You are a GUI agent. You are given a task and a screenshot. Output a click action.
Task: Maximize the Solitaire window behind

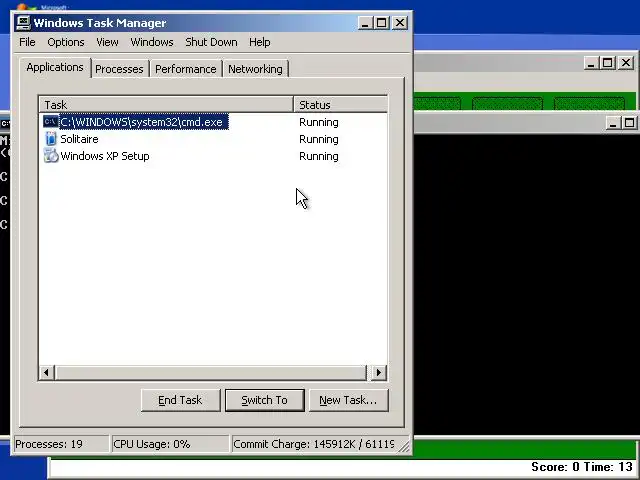(608, 63)
